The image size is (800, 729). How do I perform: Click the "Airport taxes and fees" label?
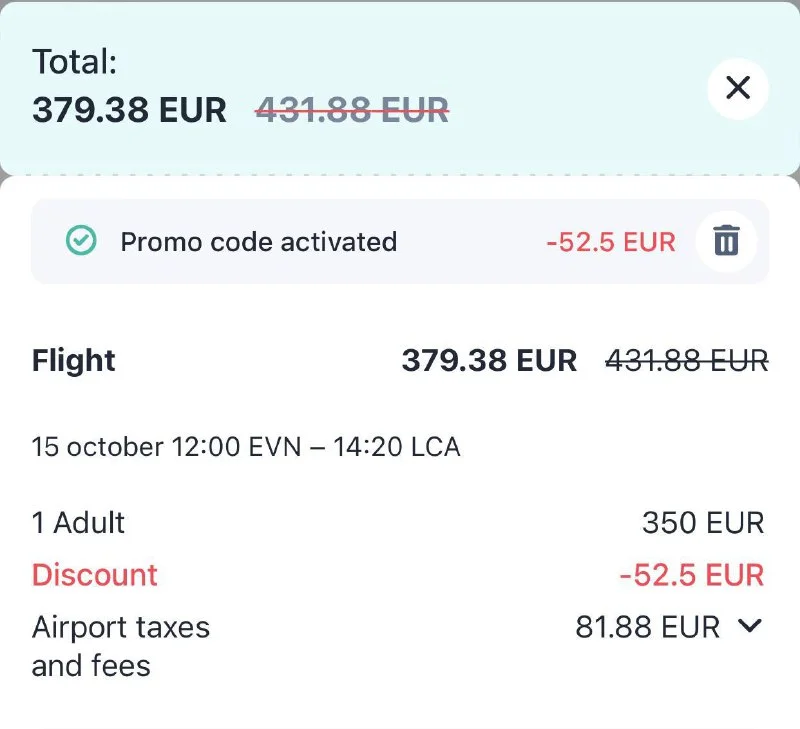(121, 646)
